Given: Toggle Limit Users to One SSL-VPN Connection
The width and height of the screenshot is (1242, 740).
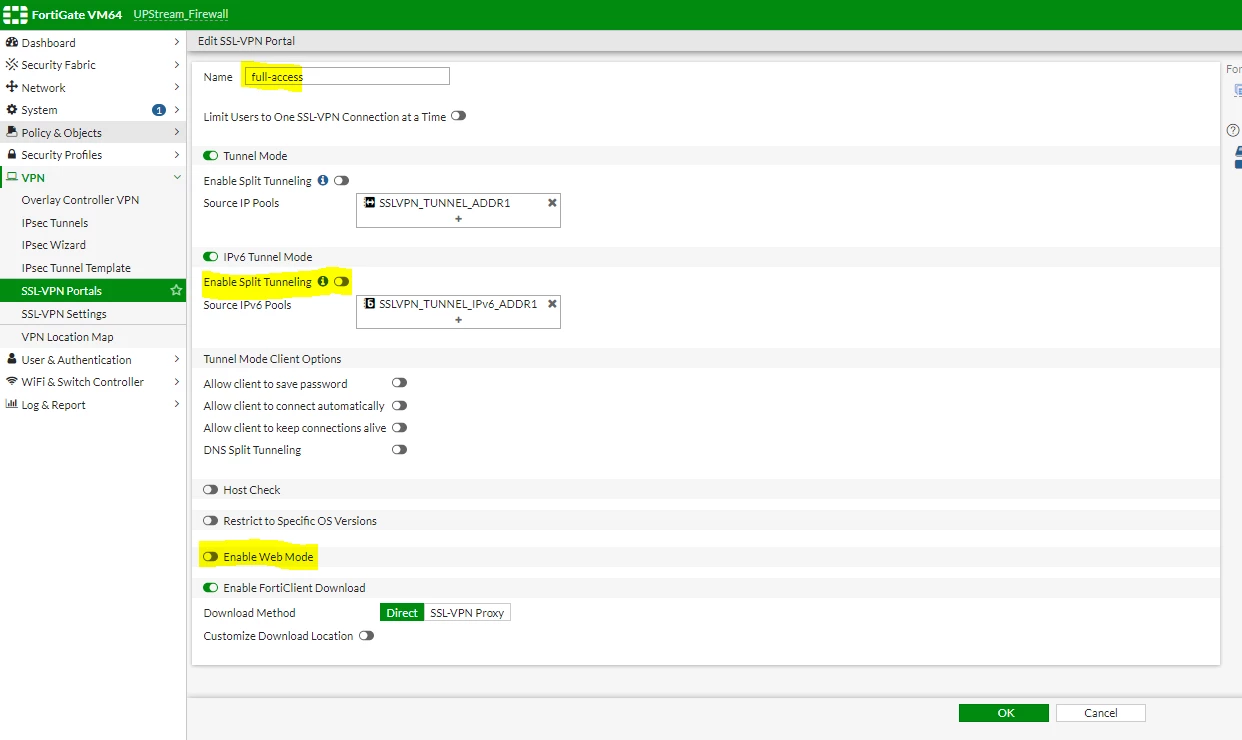Looking at the screenshot, I should tap(458, 116).
